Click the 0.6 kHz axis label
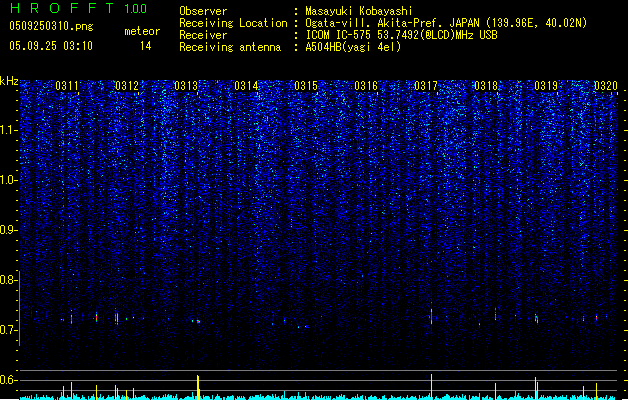629x400 pixels. click(9, 380)
